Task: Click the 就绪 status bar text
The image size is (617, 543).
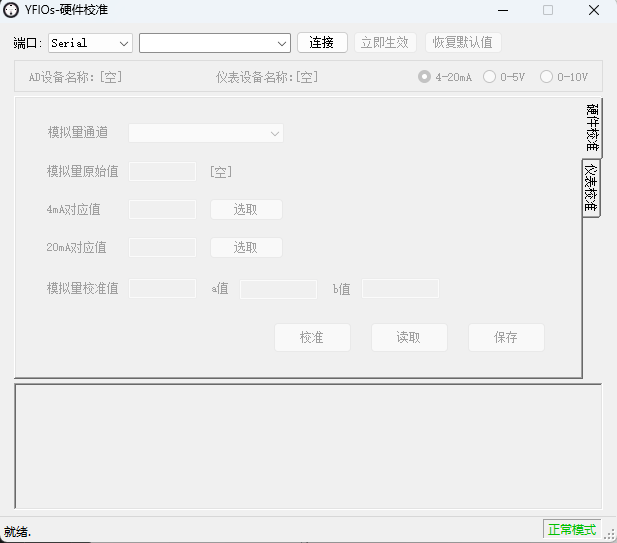Action: point(17,532)
